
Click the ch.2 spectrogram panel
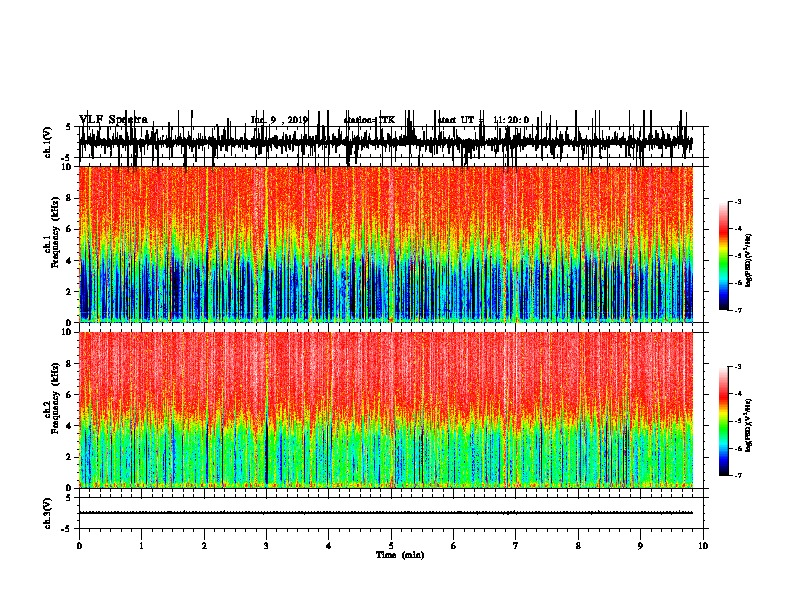(386, 410)
